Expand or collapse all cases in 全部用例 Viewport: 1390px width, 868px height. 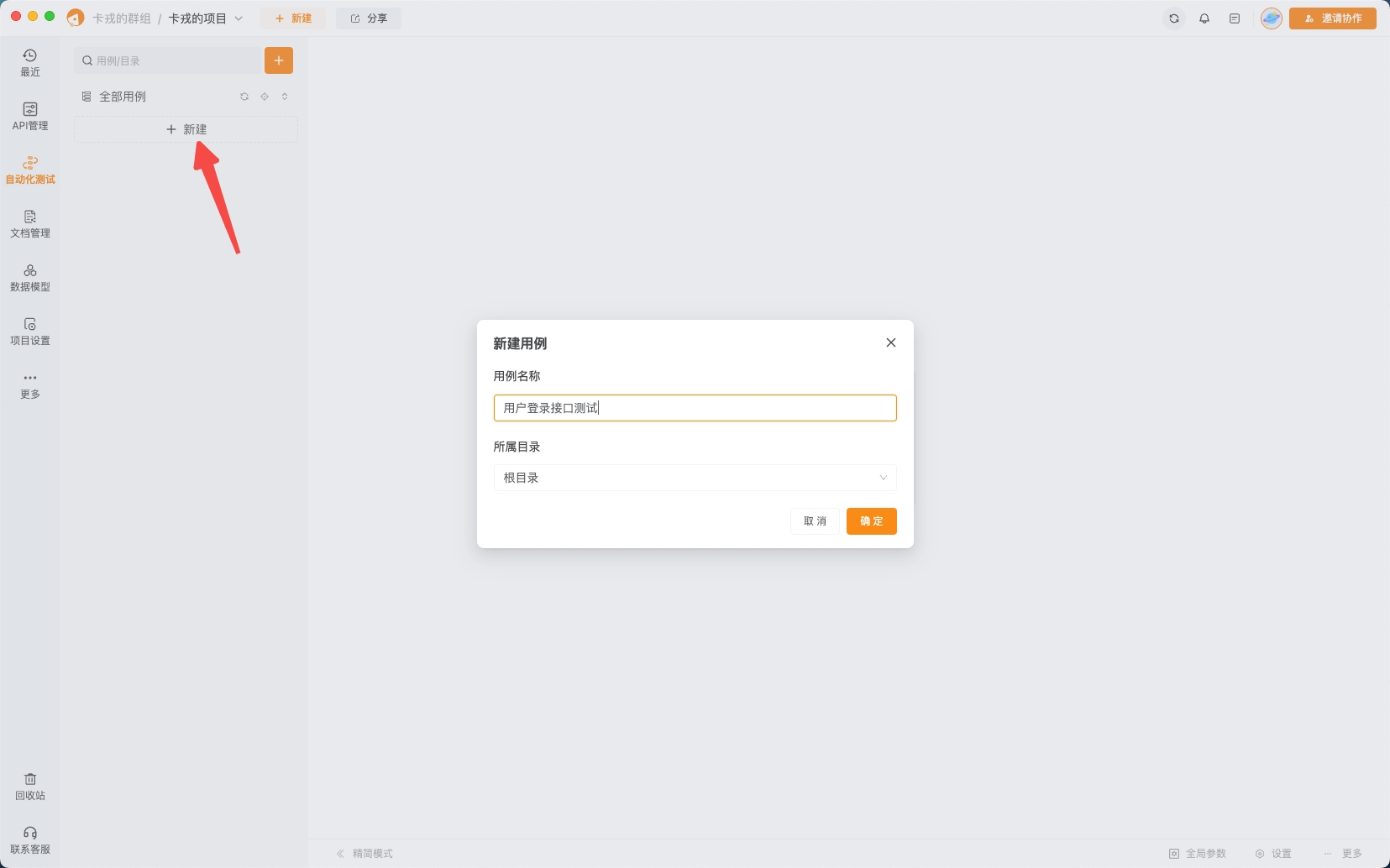point(285,97)
